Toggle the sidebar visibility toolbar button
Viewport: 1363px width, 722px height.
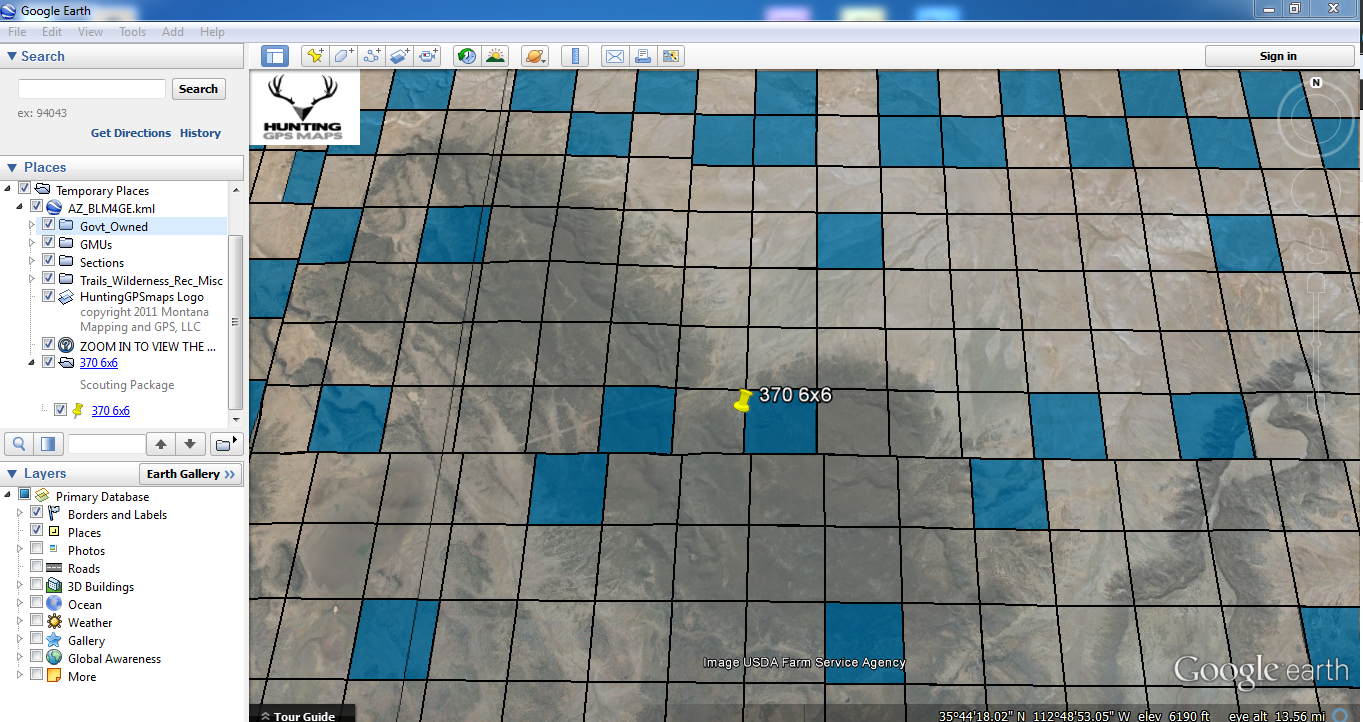275,56
